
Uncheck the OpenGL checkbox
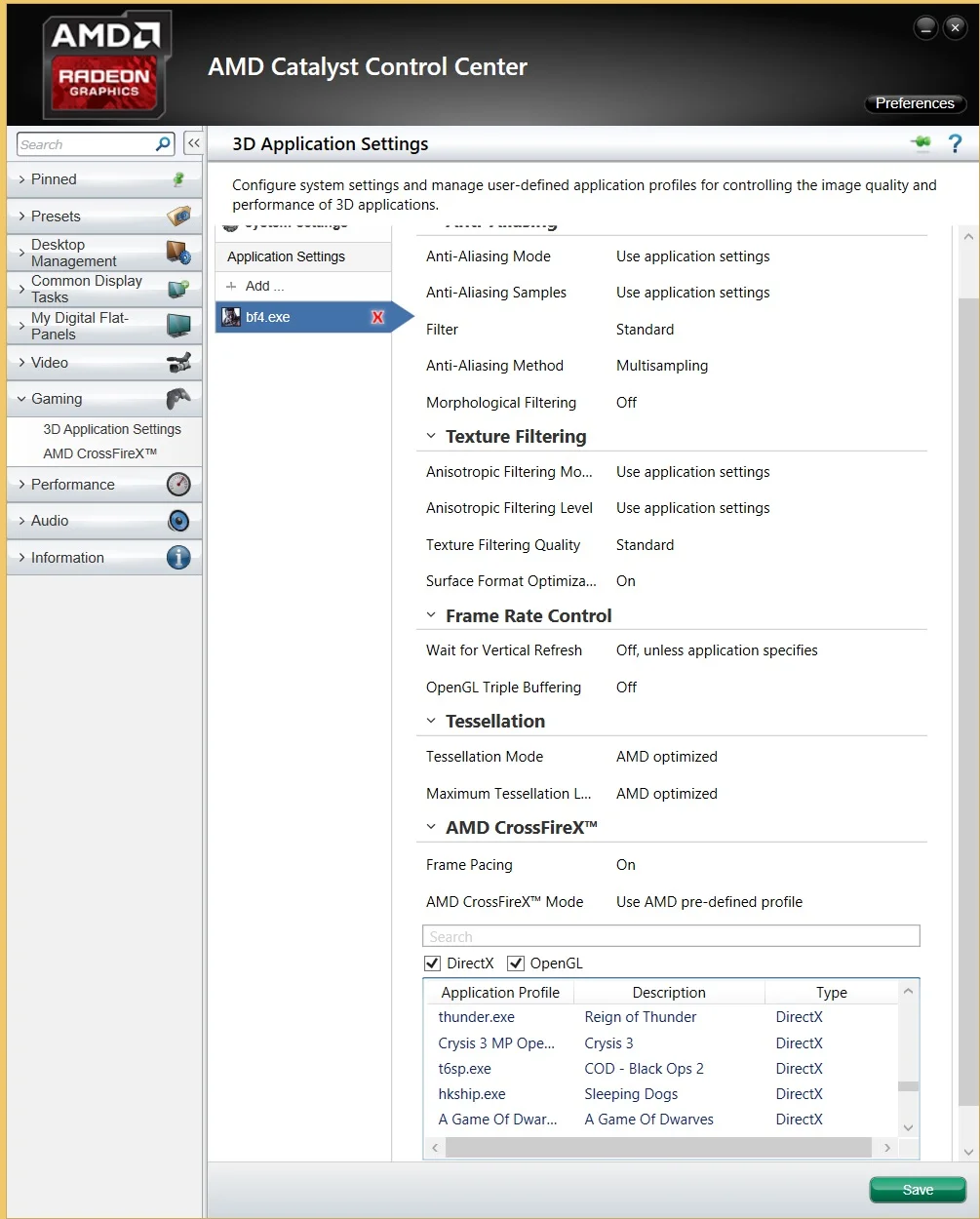tap(516, 963)
